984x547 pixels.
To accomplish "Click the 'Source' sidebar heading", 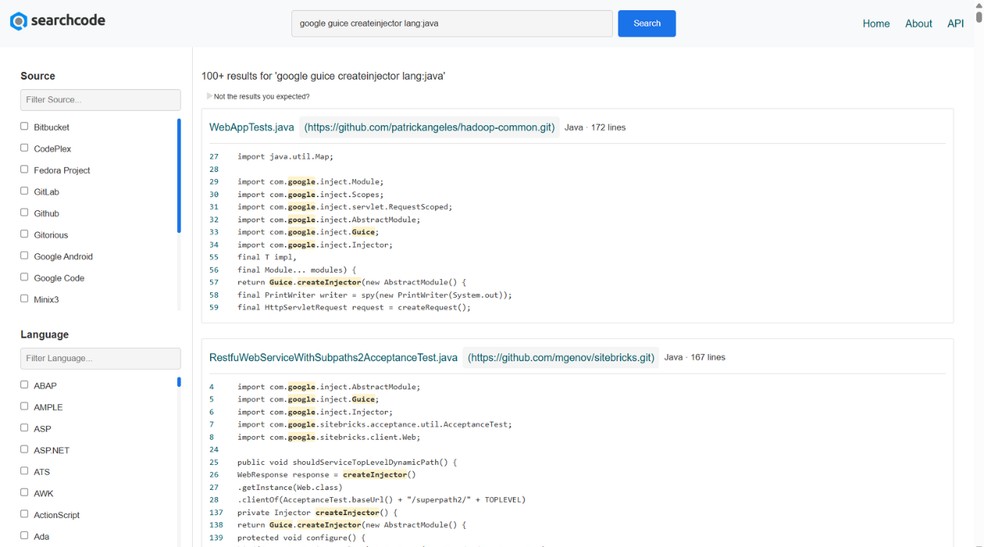I will tap(38, 76).
